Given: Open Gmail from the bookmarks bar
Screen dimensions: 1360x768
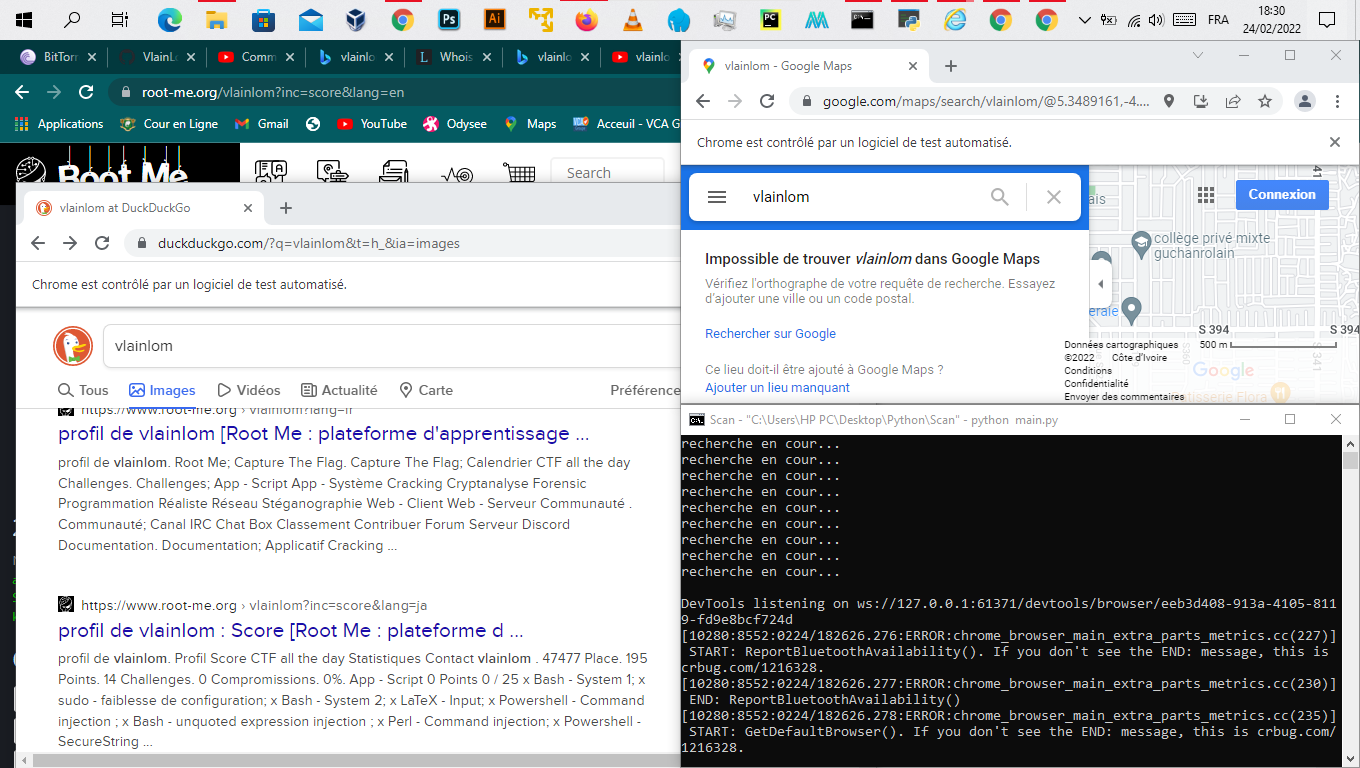Looking at the screenshot, I should click(260, 124).
